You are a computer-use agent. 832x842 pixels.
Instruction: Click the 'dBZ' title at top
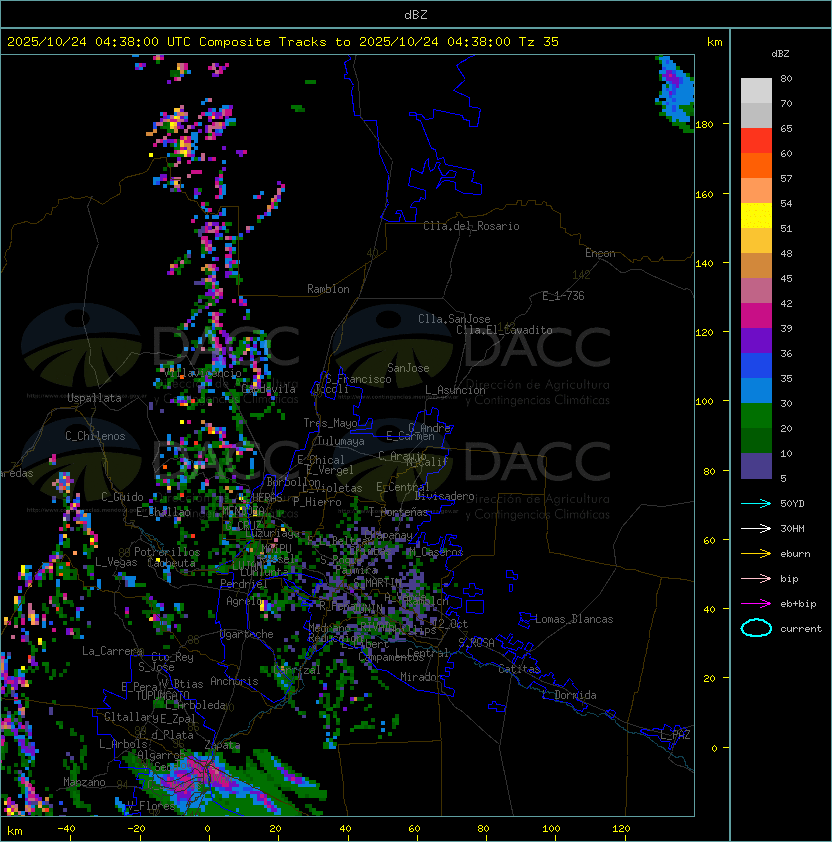point(416,14)
